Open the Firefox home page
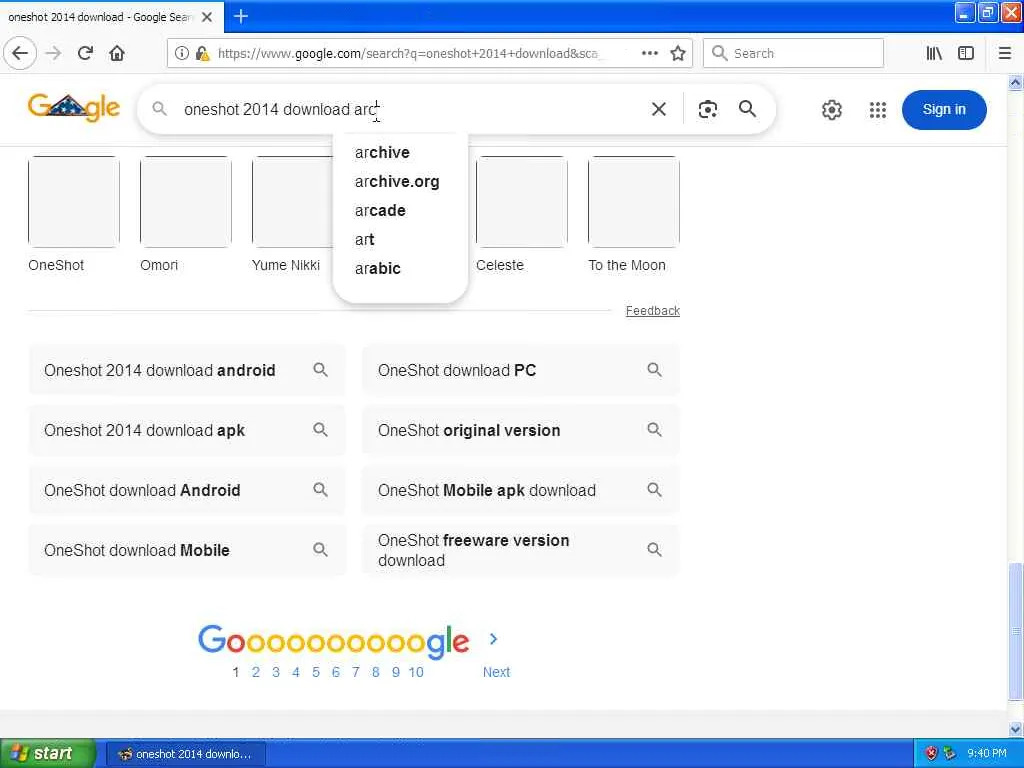1024x768 pixels. (x=117, y=53)
